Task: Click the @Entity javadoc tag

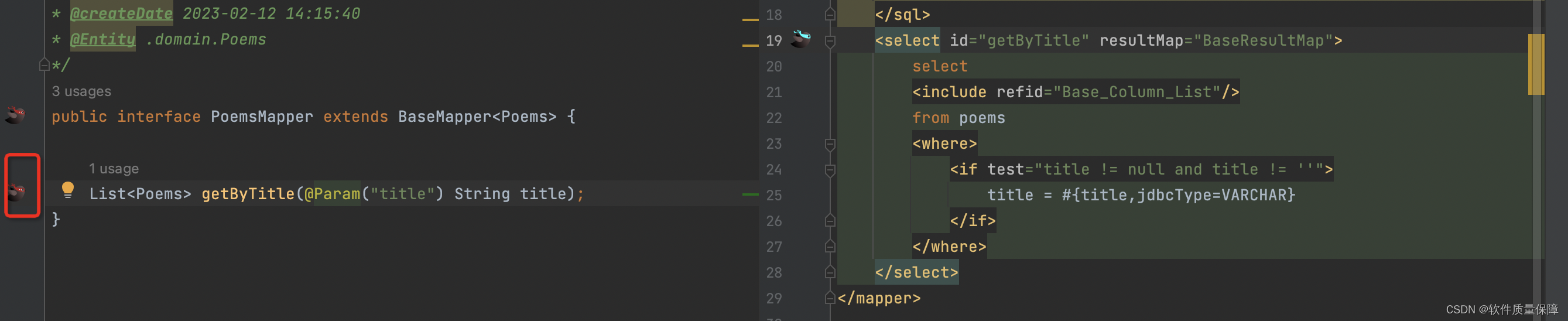Action: click(x=102, y=39)
